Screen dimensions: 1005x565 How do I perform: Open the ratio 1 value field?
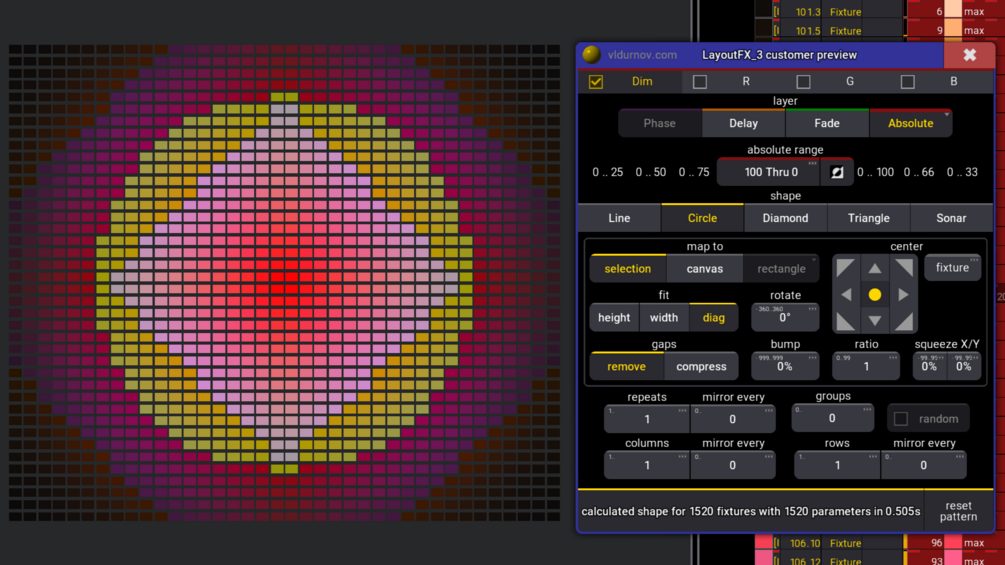click(x=866, y=366)
